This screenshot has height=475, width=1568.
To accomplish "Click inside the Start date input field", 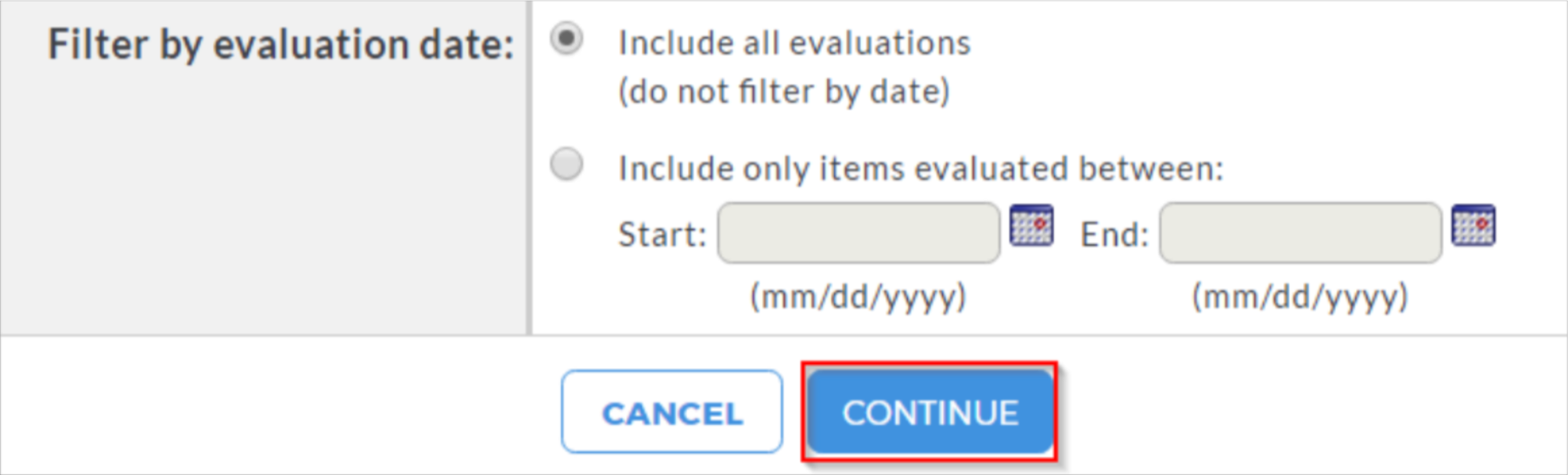I will pos(858,233).
